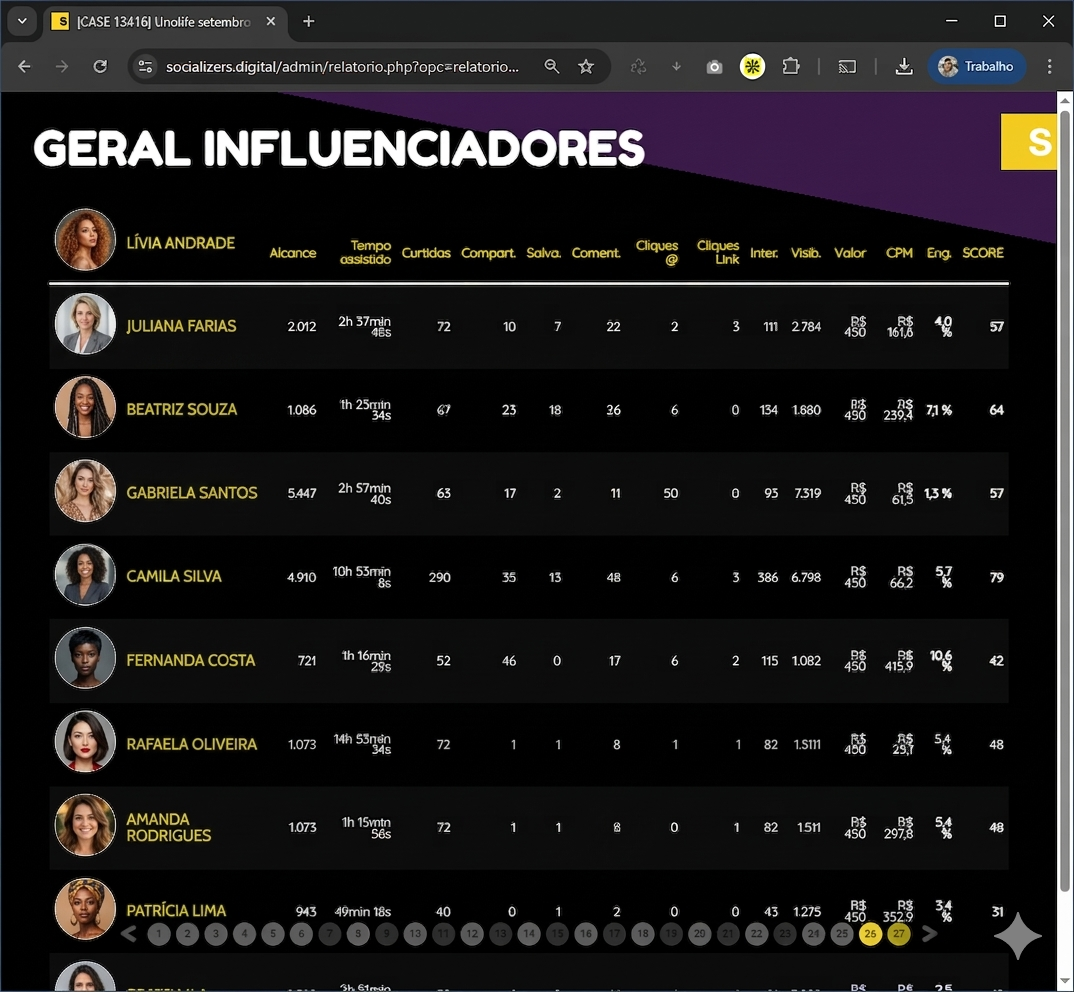The width and height of the screenshot is (1074, 992).
Task: Click the next page arrow in pagination
Action: click(x=929, y=934)
